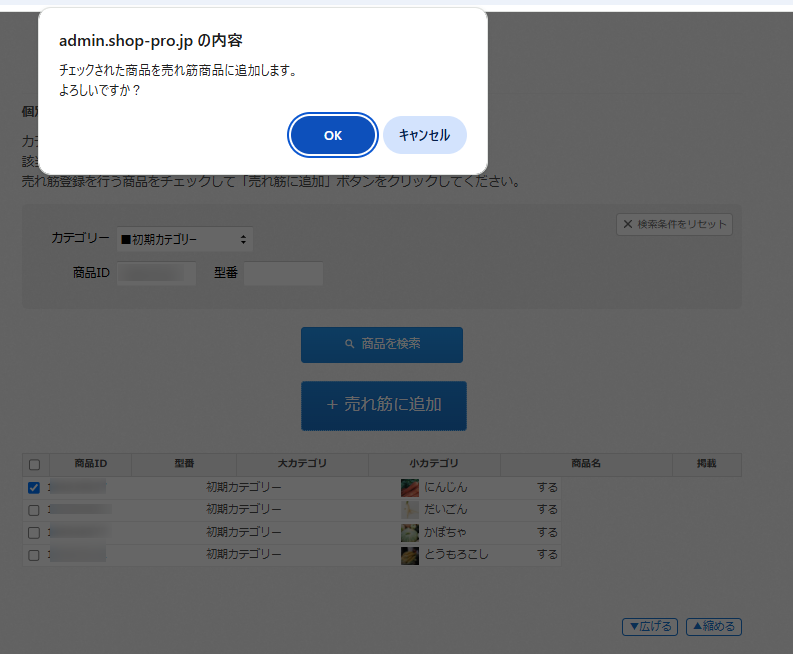Select the とうもろこし row checkbox

[x=34, y=555]
